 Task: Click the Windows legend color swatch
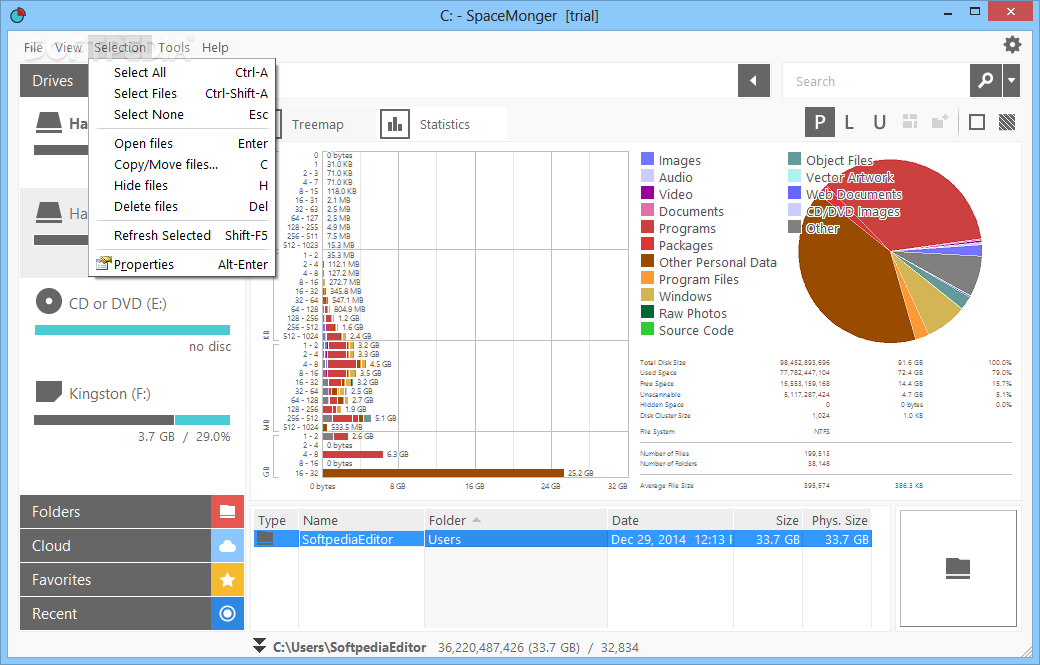pos(647,295)
